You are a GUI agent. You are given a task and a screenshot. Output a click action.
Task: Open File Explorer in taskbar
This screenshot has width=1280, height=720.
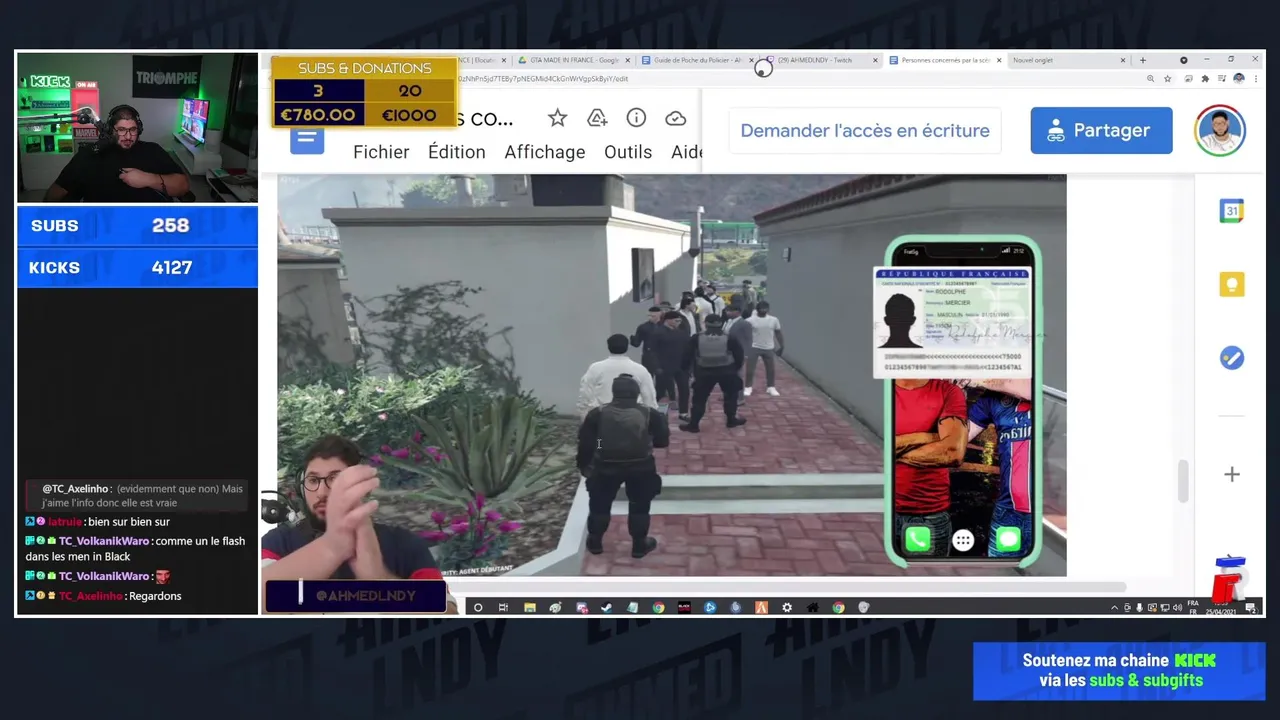[x=530, y=607]
